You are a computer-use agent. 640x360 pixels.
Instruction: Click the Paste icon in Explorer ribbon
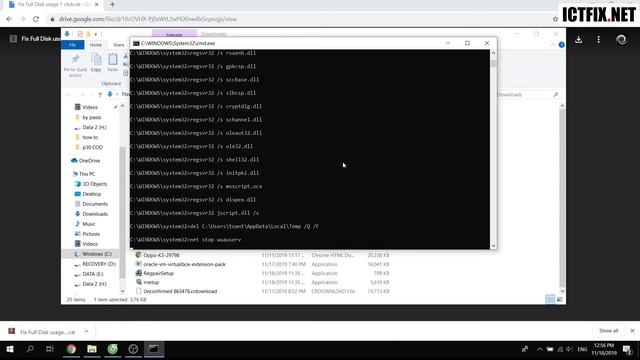113,62
